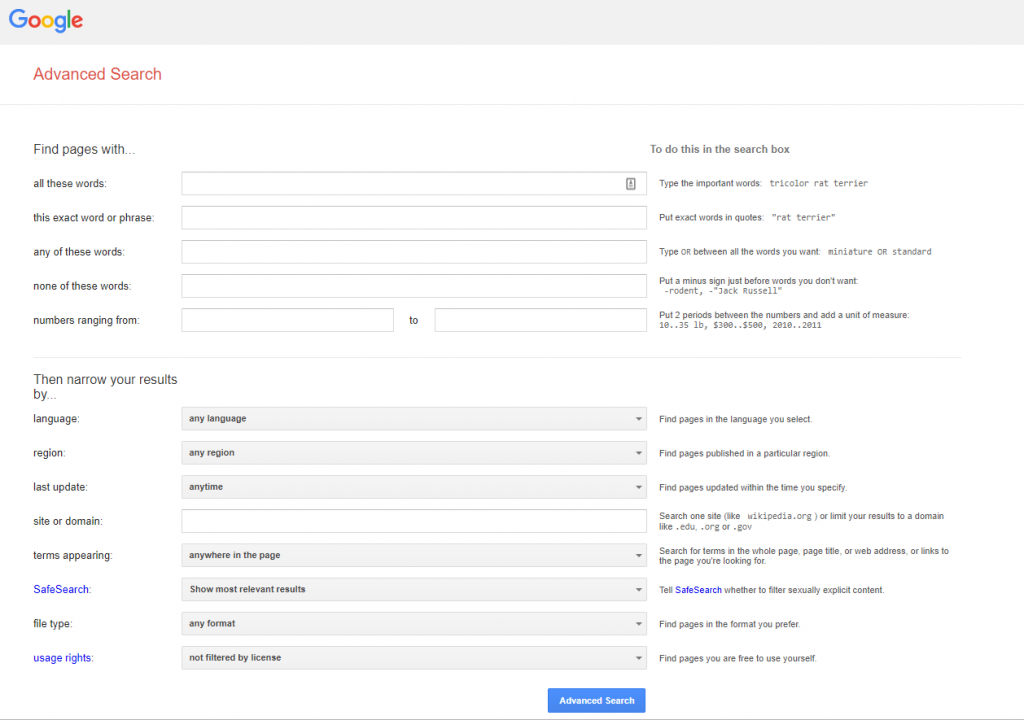Screen dimensions: 1024x720
Task: Click the blue Advanced Search button
Action: coord(596,700)
